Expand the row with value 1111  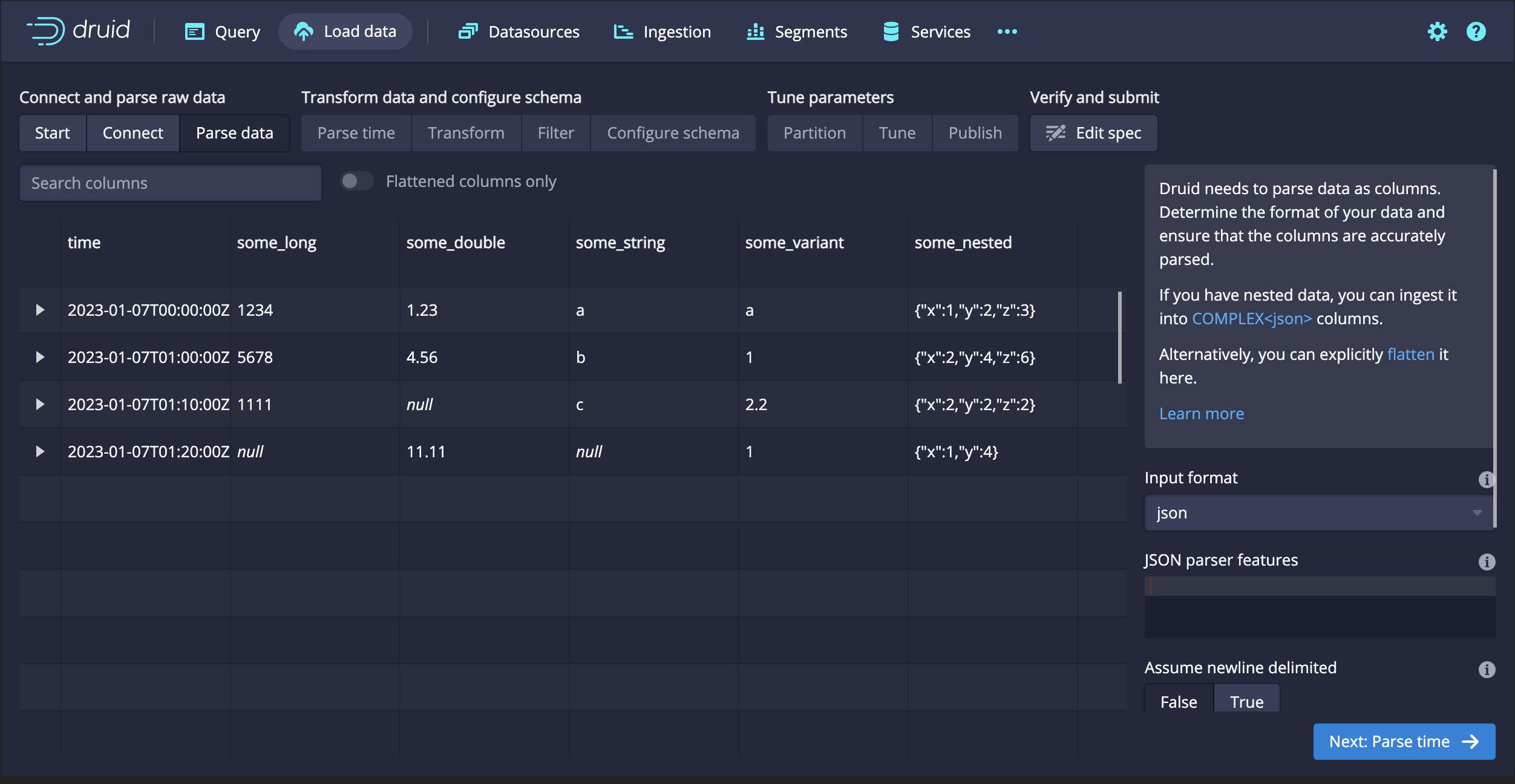click(40, 404)
